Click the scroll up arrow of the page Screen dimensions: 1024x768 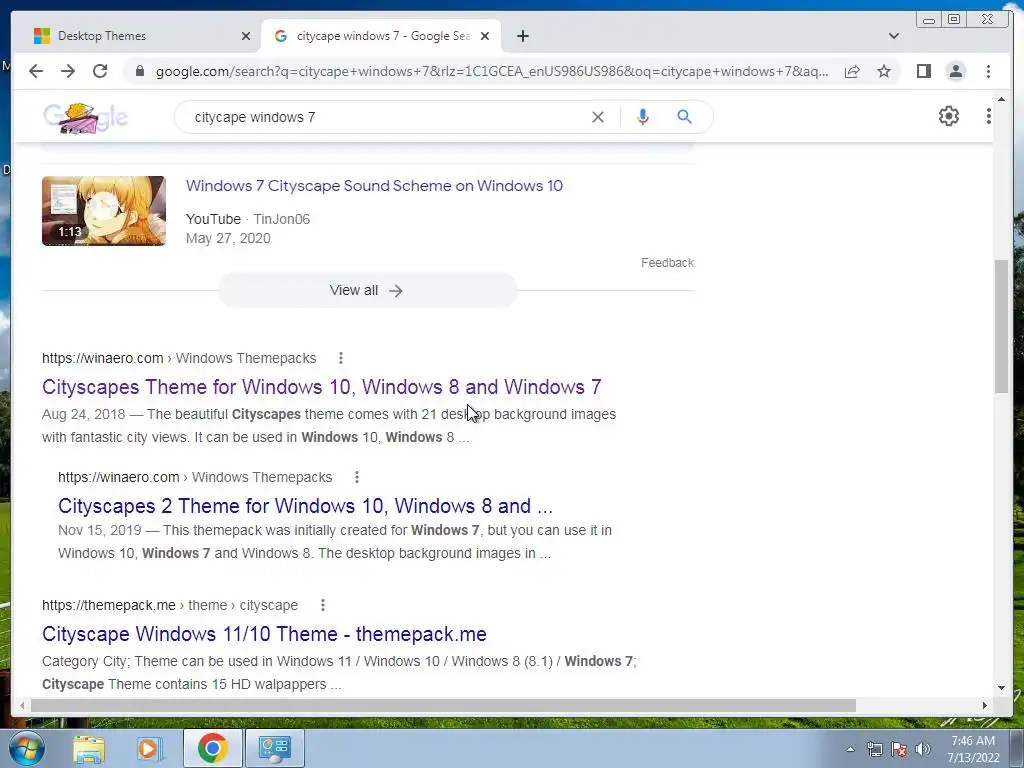[x=1001, y=99]
